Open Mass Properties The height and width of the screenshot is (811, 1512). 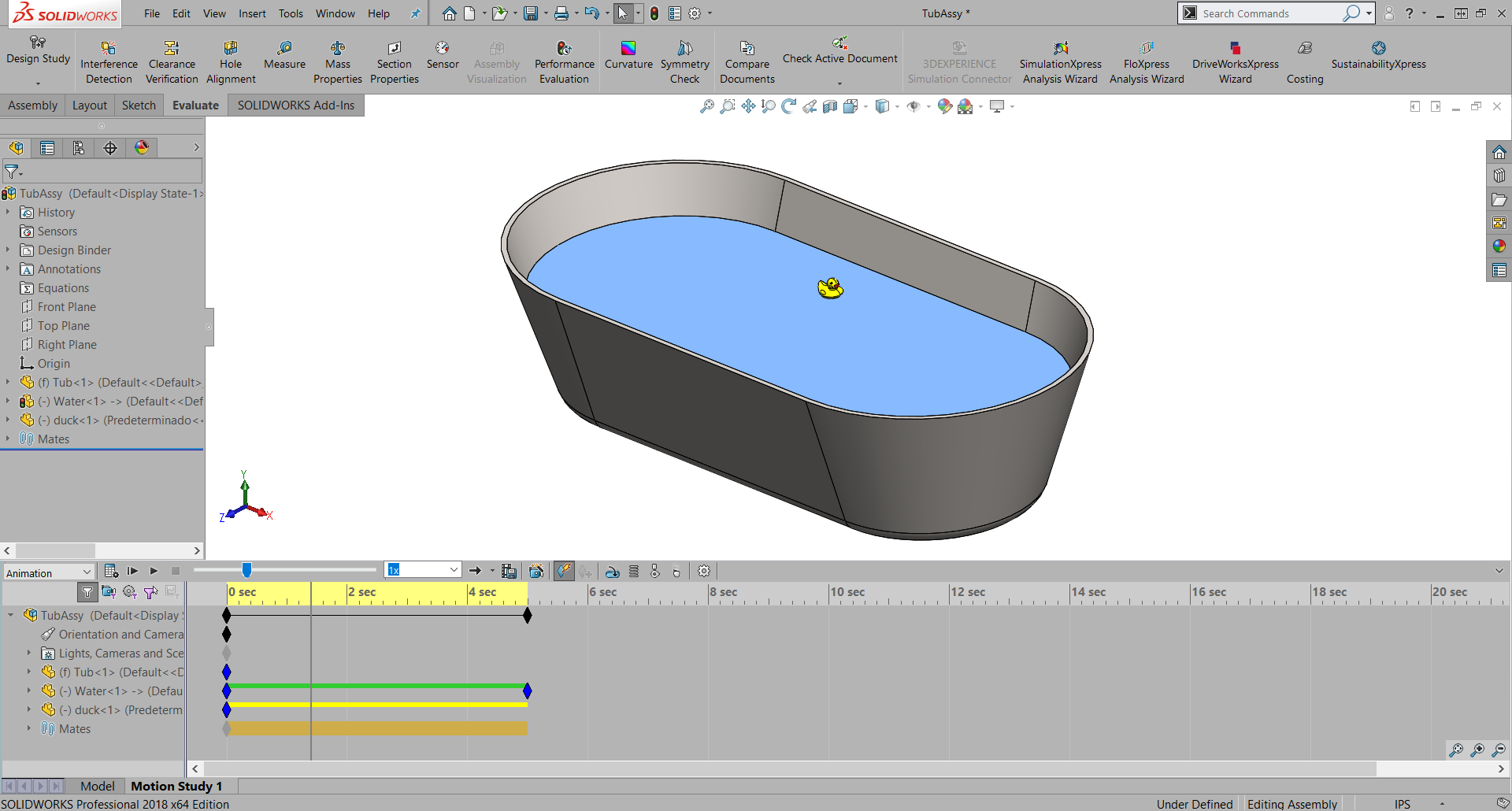[338, 62]
